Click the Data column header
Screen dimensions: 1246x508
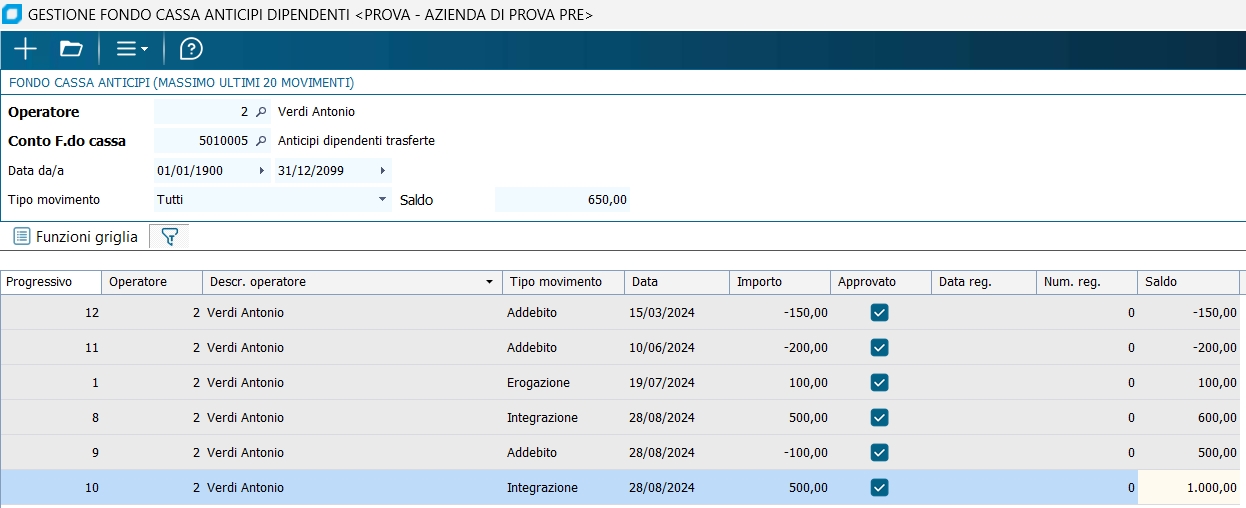point(675,283)
